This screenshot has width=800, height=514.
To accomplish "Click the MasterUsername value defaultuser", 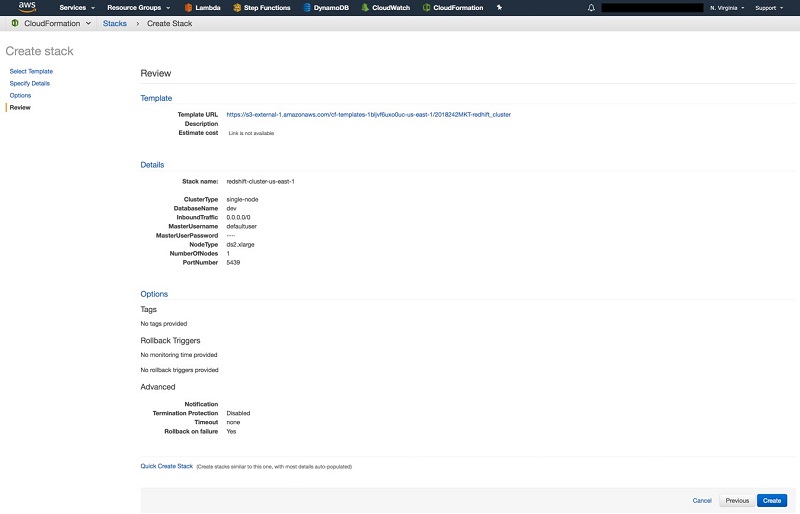I will point(241,227).
